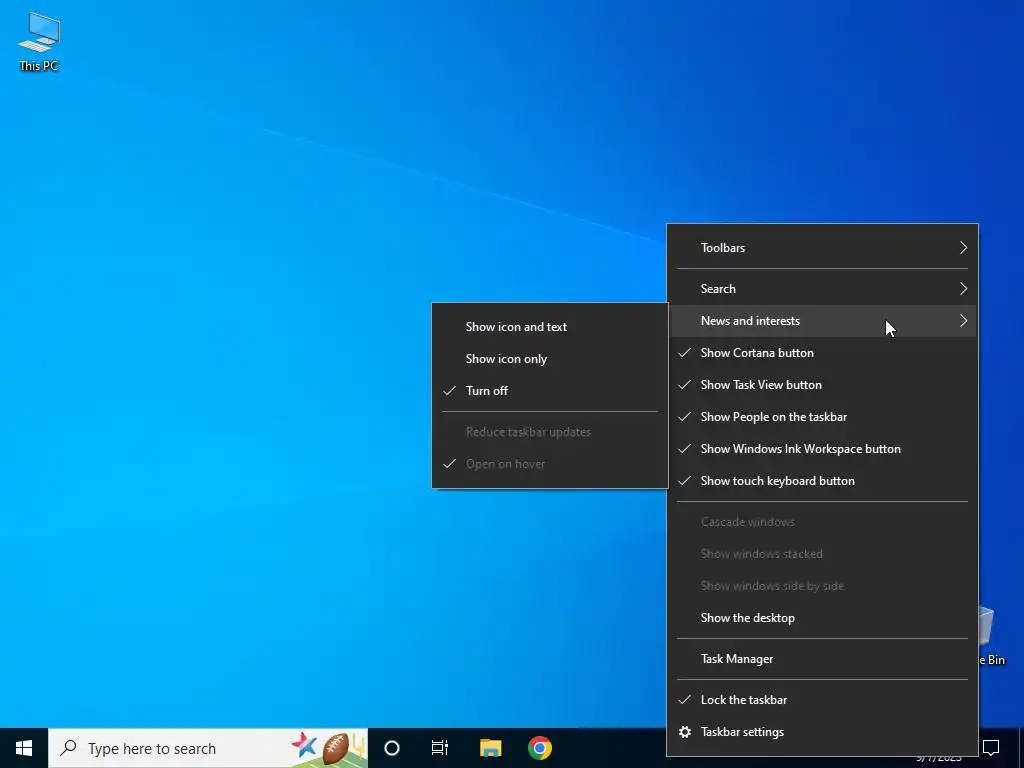Toggle Show Task View button option
Image resolution: width=1024 pixels, height=768 pixels.
pos(822,385)
